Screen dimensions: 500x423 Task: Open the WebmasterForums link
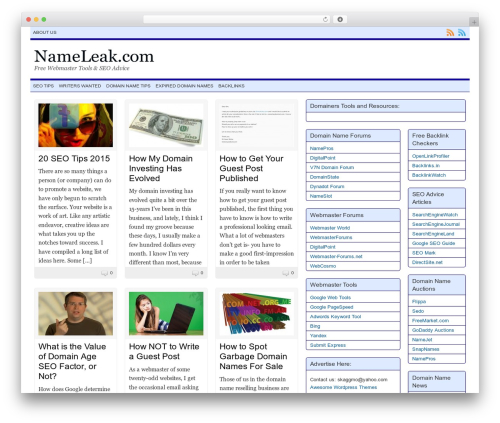(x=331, y=237)
